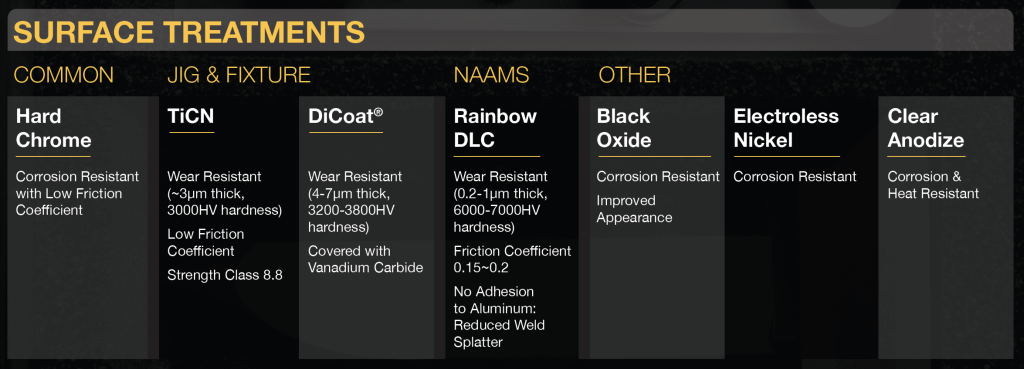Select the COMMON category label

tap(63, 75)
